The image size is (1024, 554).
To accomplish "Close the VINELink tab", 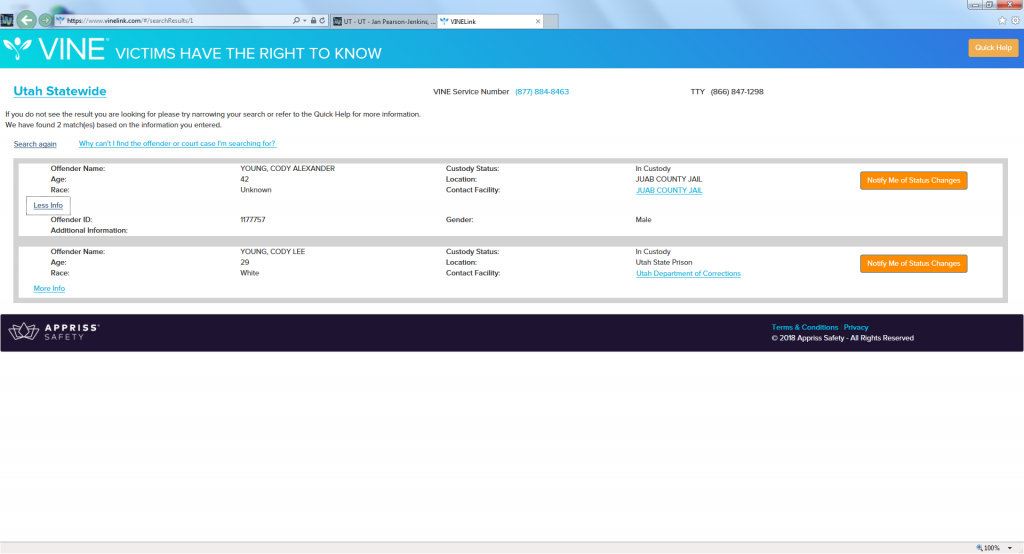I will click(538, 20).
